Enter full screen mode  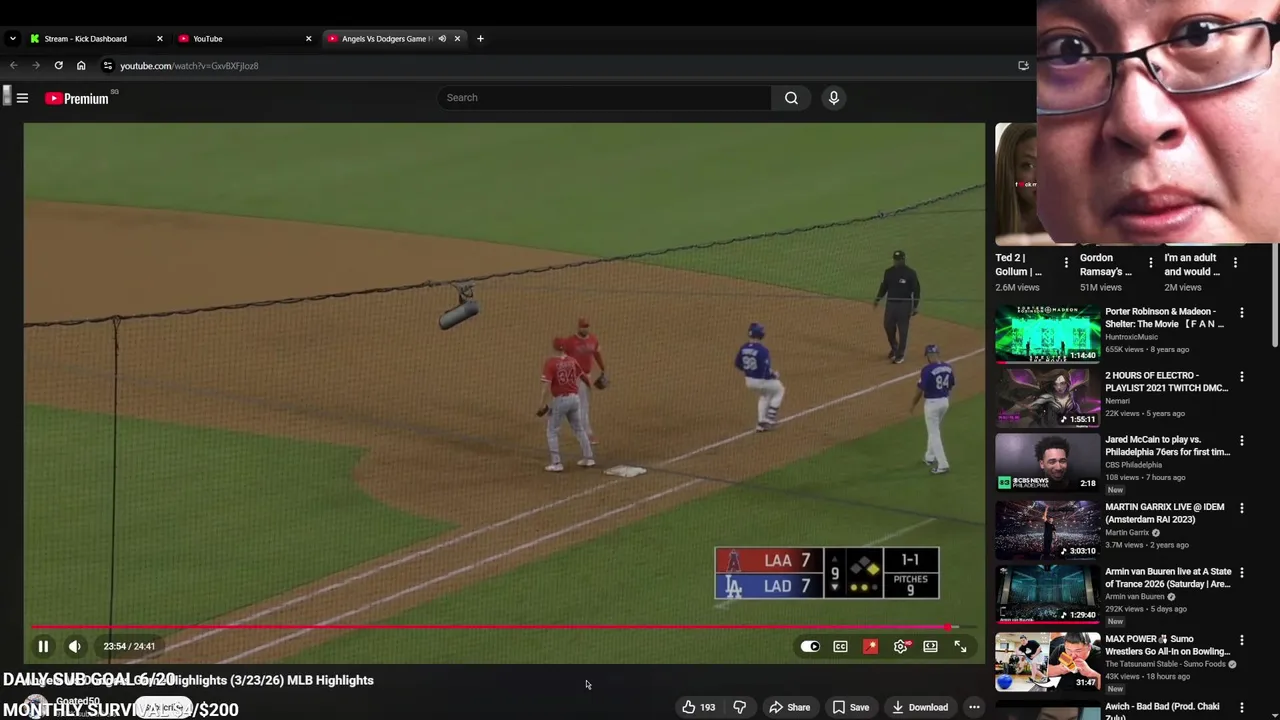pyautogui.click(x=960, y=647)
